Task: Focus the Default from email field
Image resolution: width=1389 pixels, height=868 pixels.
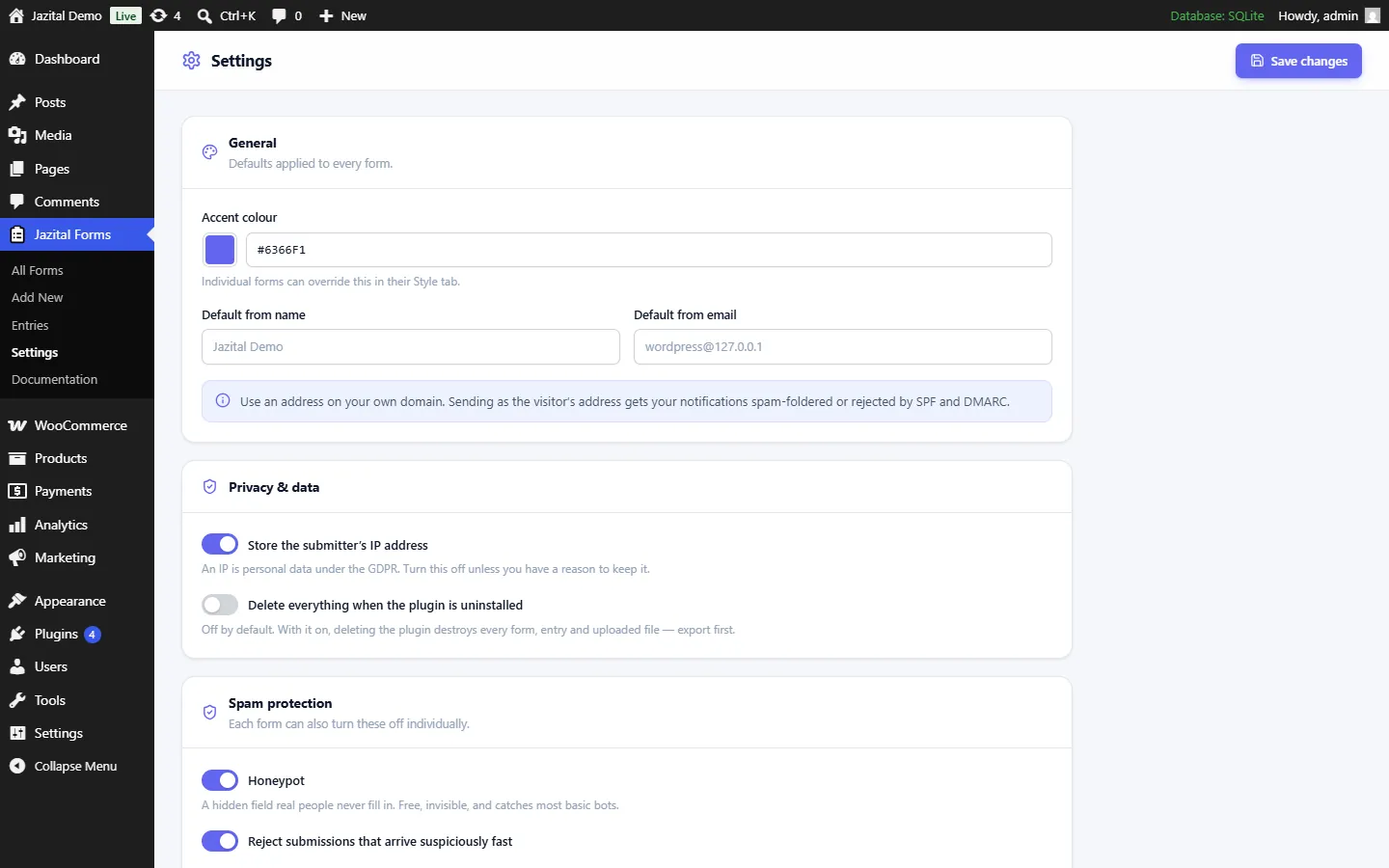Action: pos(843,347)
